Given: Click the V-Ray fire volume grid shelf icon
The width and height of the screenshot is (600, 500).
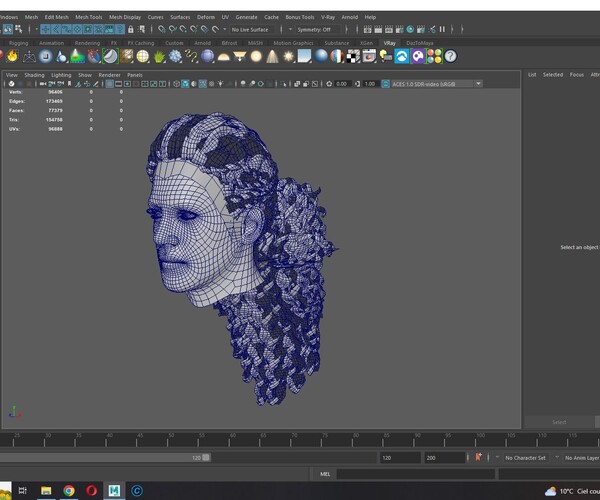Looking at the screenshot, I should coord(13,56).
